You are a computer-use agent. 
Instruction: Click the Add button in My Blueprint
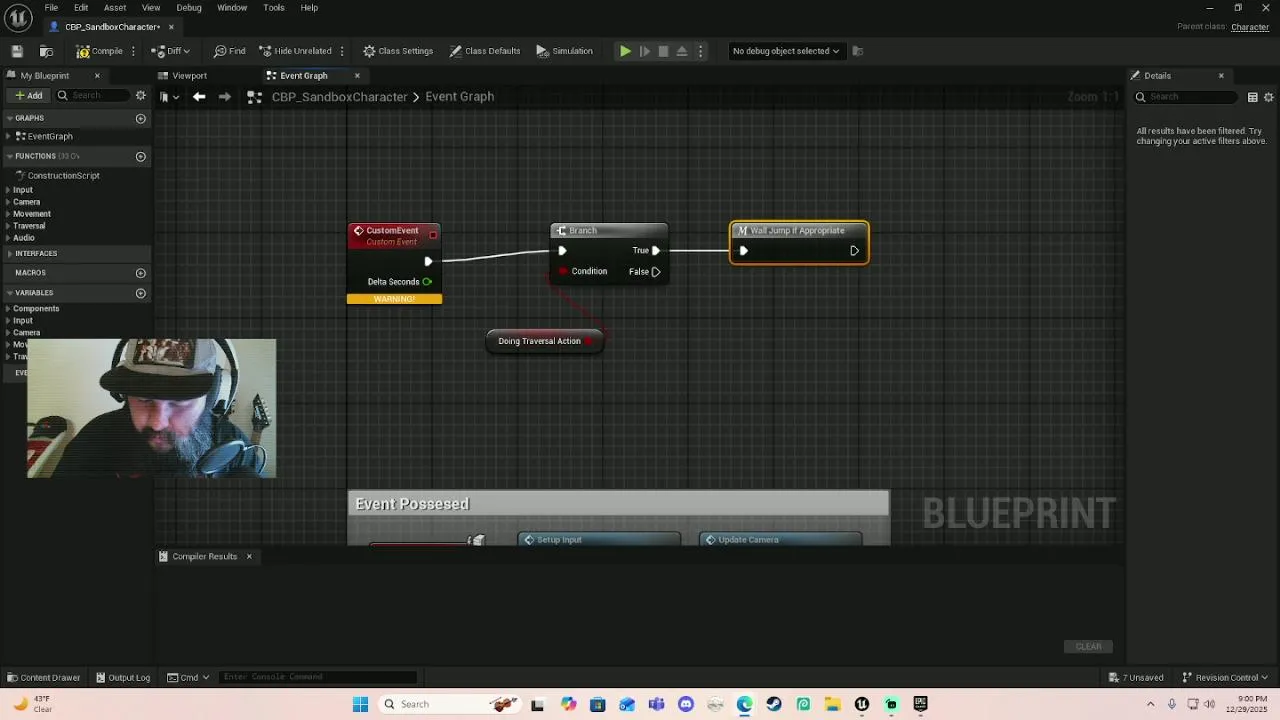[x=28, y=96]
